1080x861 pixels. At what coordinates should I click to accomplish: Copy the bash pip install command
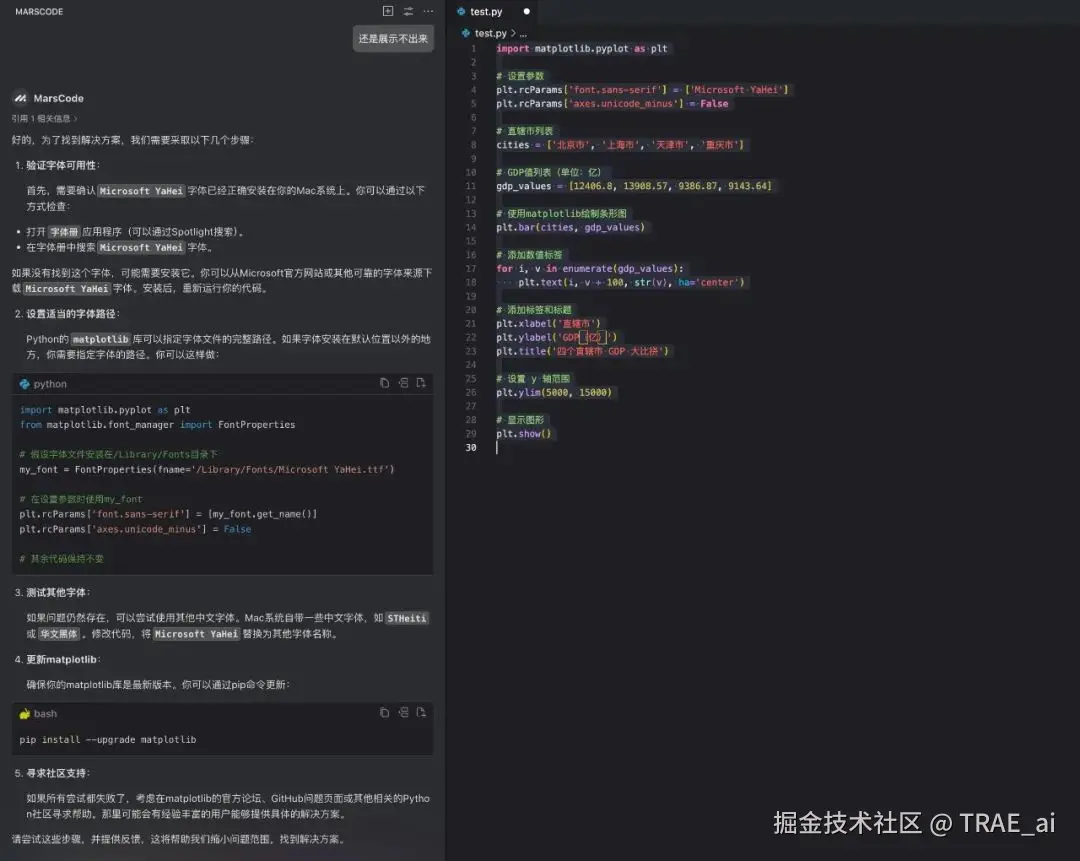385,712
